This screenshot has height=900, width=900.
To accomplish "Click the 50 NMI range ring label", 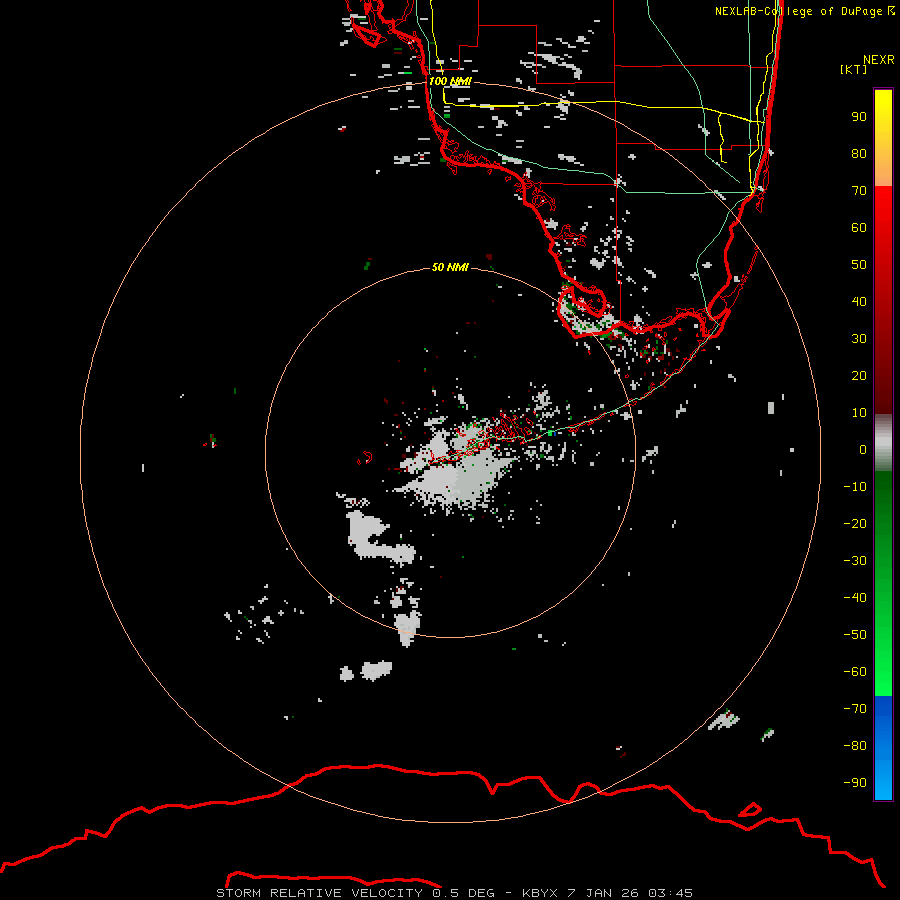I will pyautogui.click(x=450, y=267).
